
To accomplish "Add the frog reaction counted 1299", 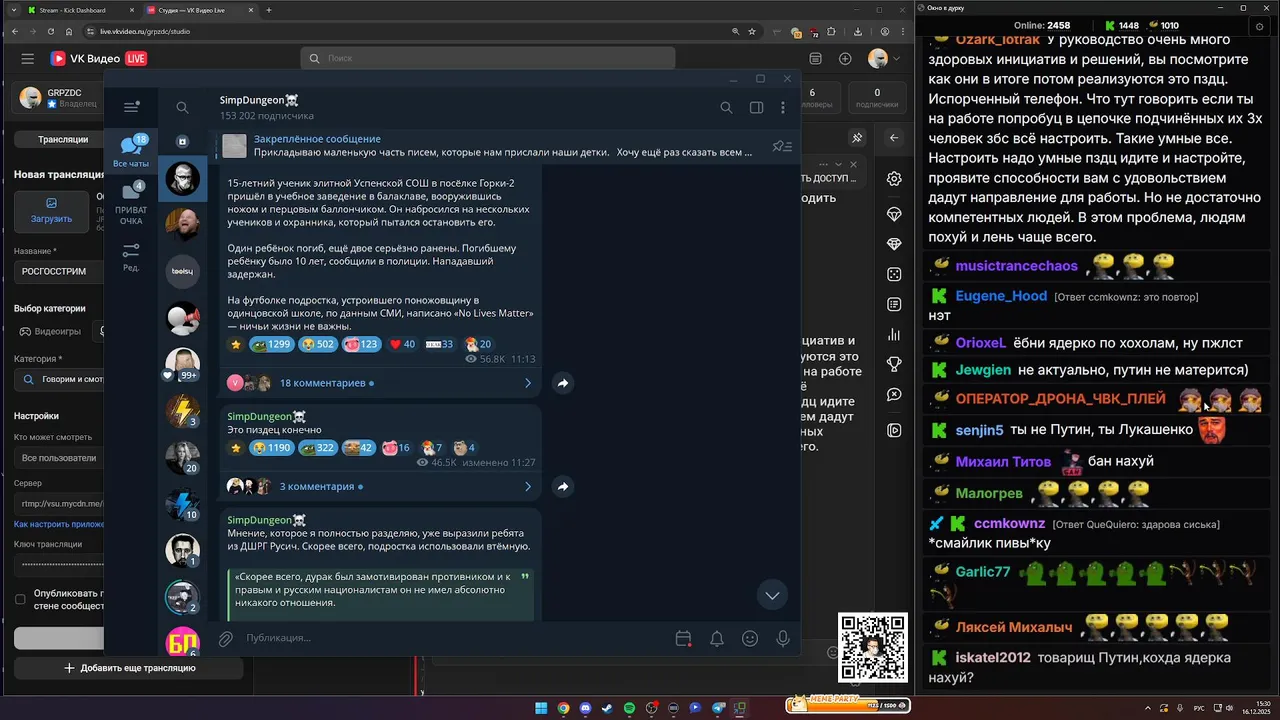I will click(x=271, y=344).
